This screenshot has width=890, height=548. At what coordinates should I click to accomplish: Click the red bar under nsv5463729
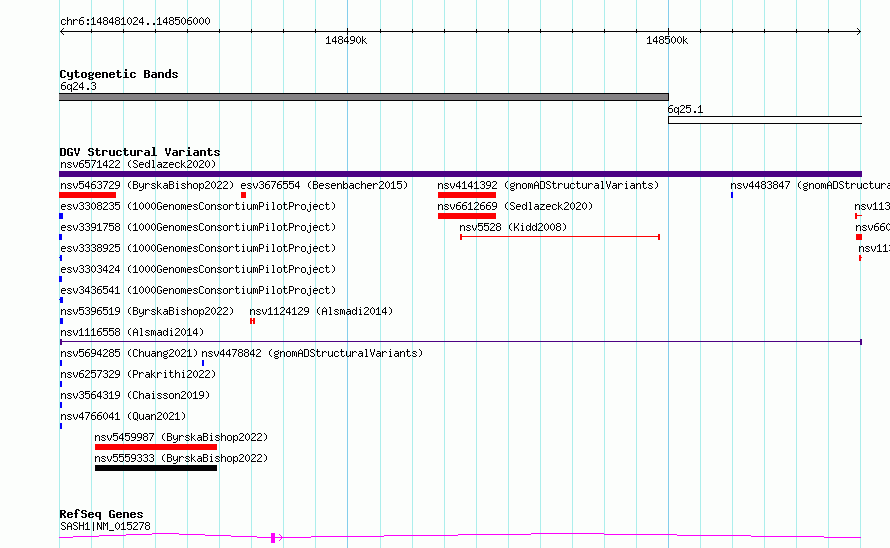pyautogui.click(x=87, y=195)
